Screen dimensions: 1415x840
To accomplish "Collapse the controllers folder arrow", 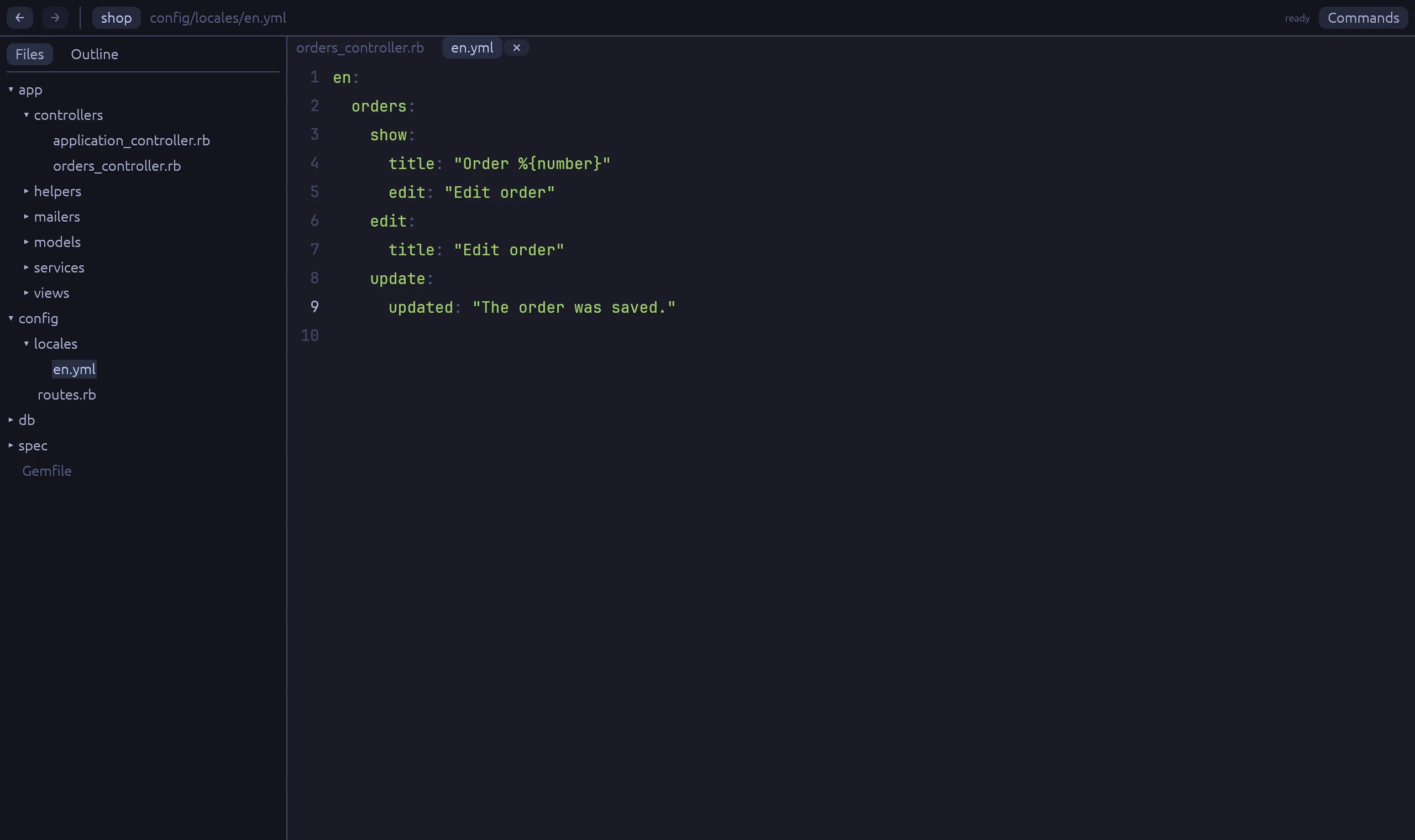I will tap(26, 115).
